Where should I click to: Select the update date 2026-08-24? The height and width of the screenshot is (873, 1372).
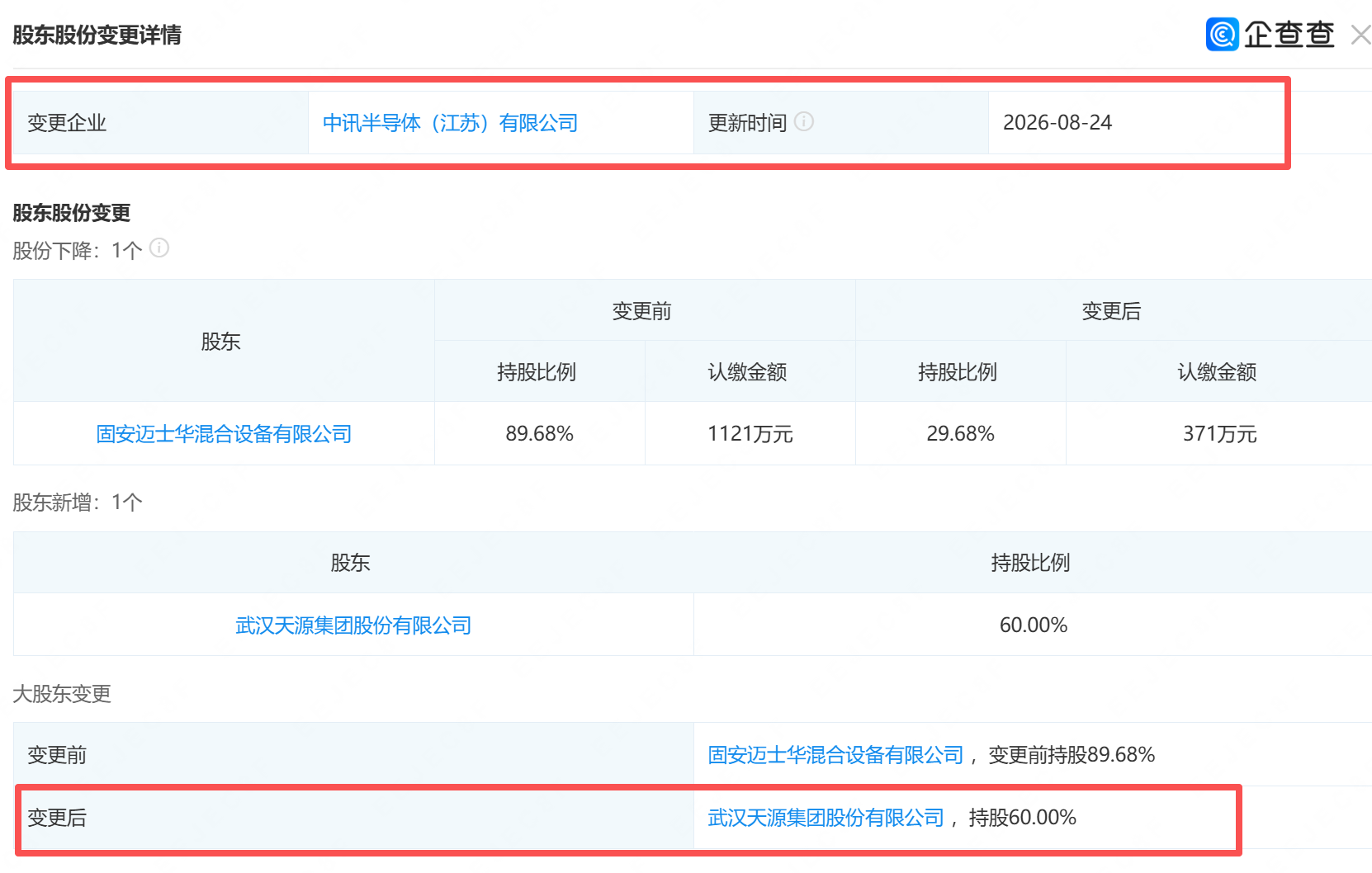(x=1057, y=123)
